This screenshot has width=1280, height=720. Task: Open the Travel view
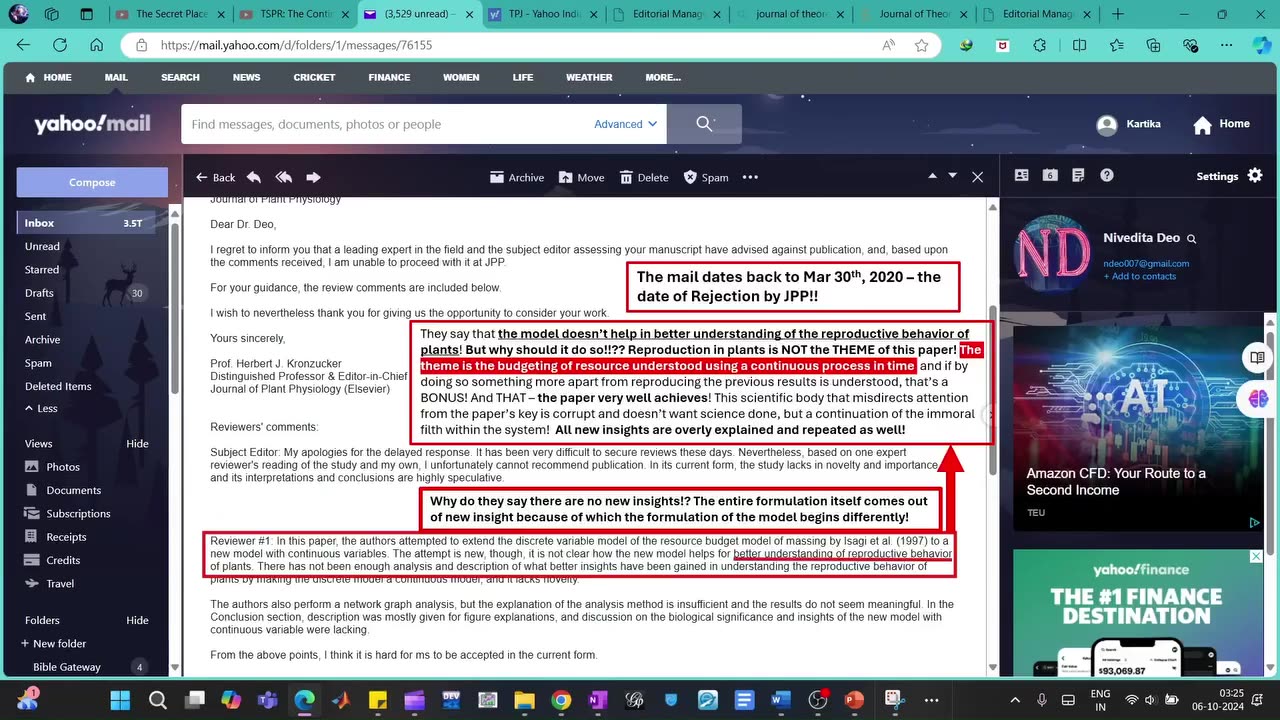click(x=60, y=583)
